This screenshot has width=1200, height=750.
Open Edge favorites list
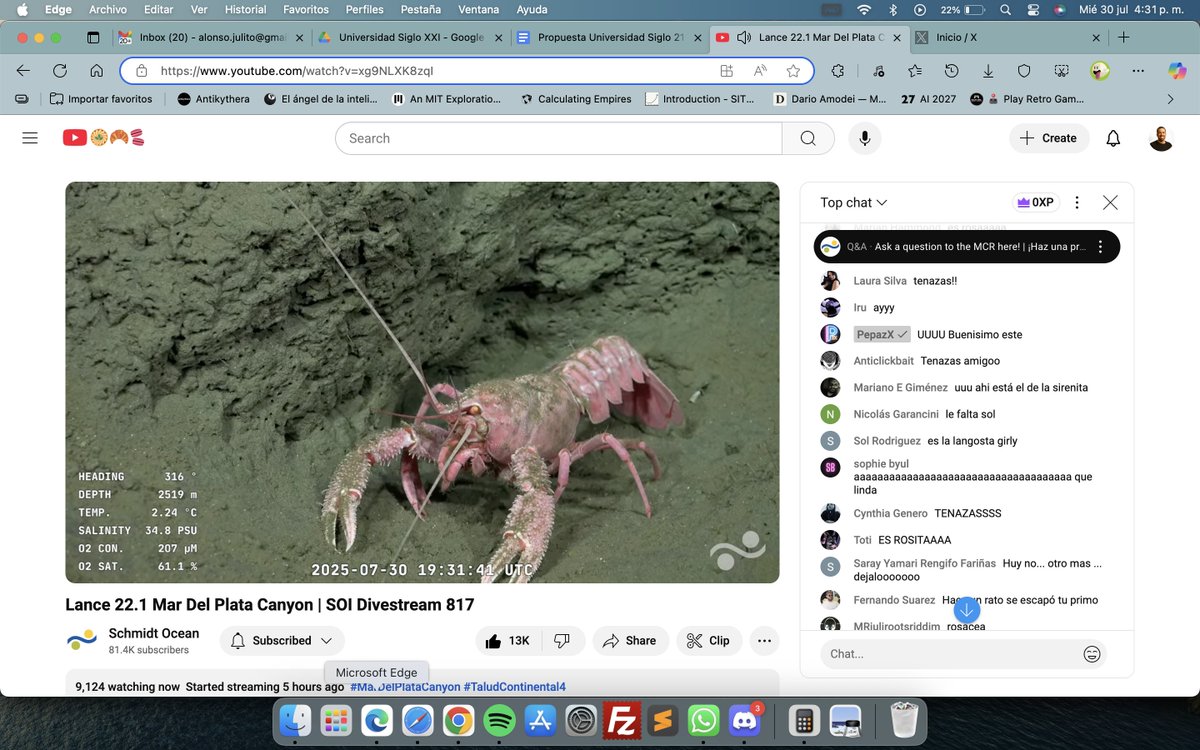click(915, 71)
